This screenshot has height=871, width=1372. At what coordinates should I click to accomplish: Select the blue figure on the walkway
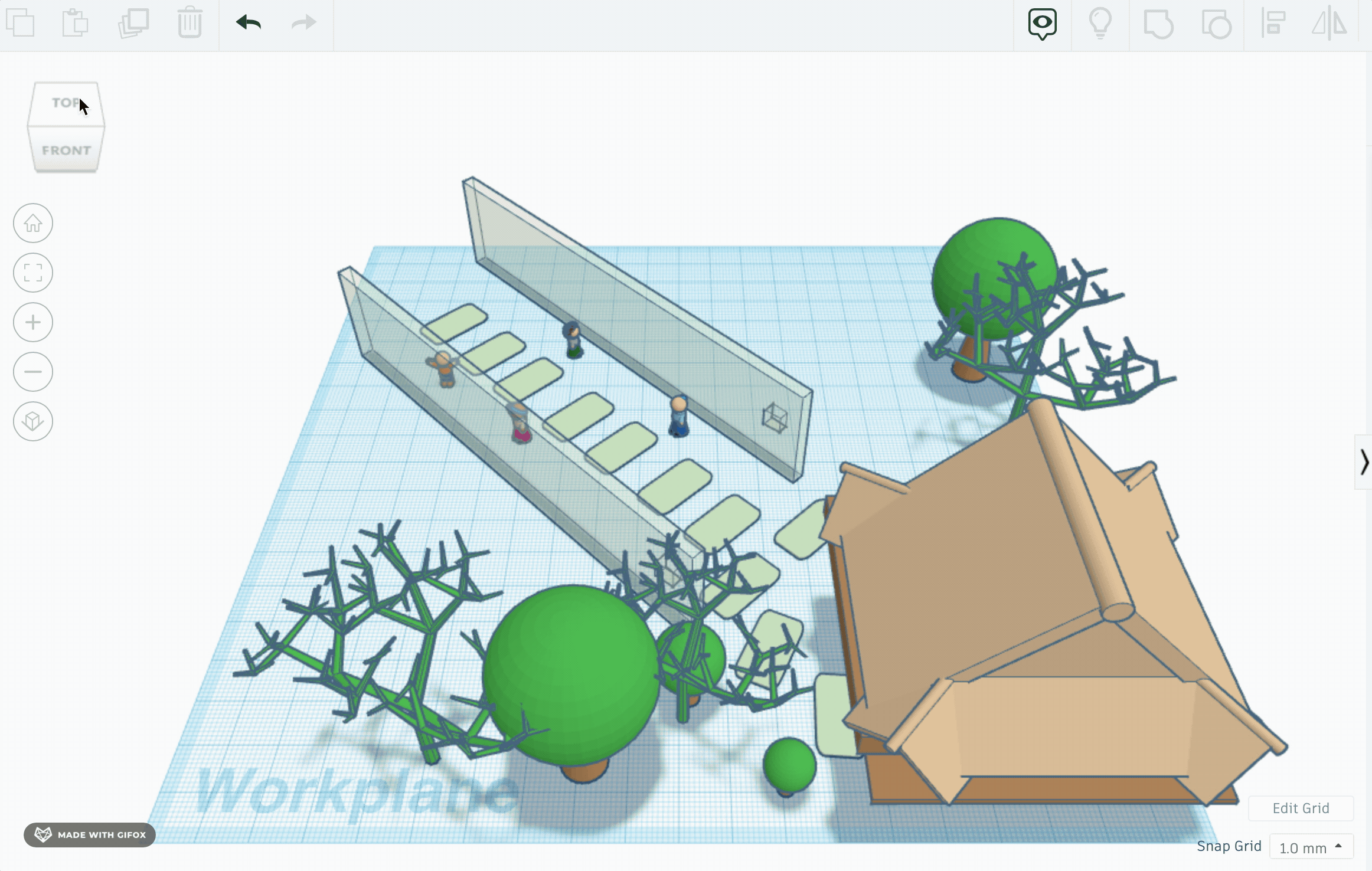point(679,417)
